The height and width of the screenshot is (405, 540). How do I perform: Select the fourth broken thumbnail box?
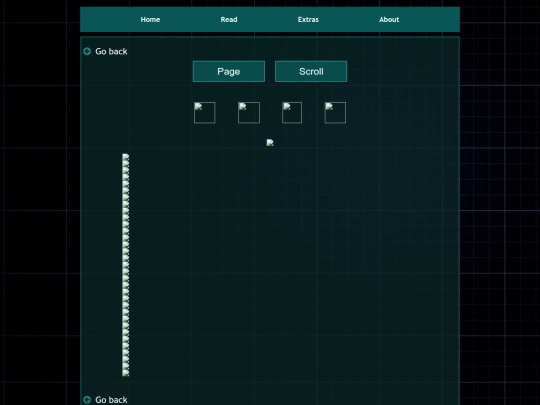pos(335,112)
